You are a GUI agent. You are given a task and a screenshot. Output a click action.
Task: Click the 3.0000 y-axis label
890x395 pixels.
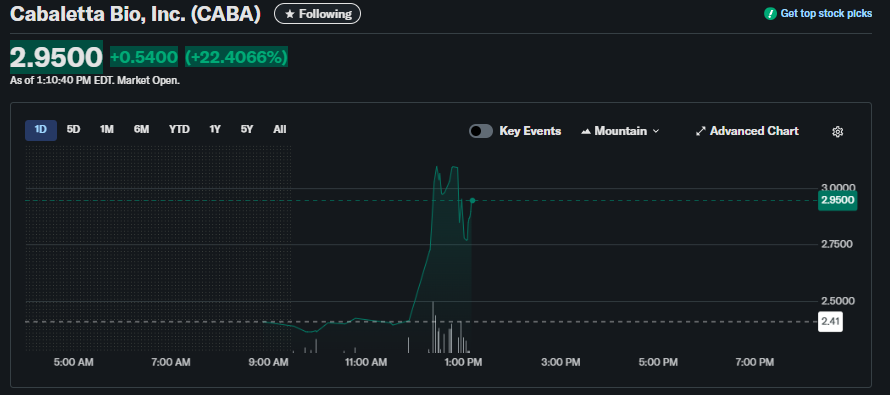(x=839, y=188)
